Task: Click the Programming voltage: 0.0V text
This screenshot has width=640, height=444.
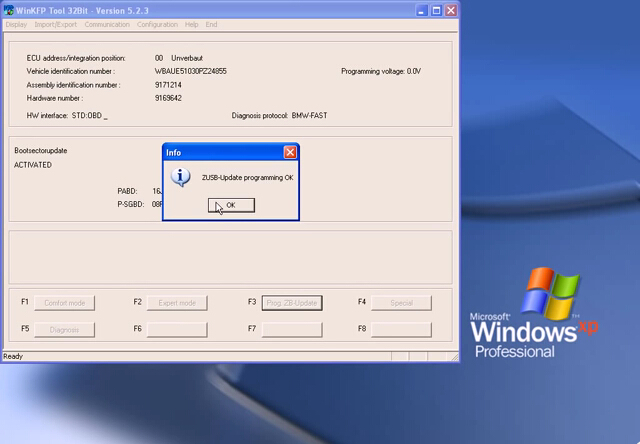Action: pyautogui.click(x=381, y=71)
